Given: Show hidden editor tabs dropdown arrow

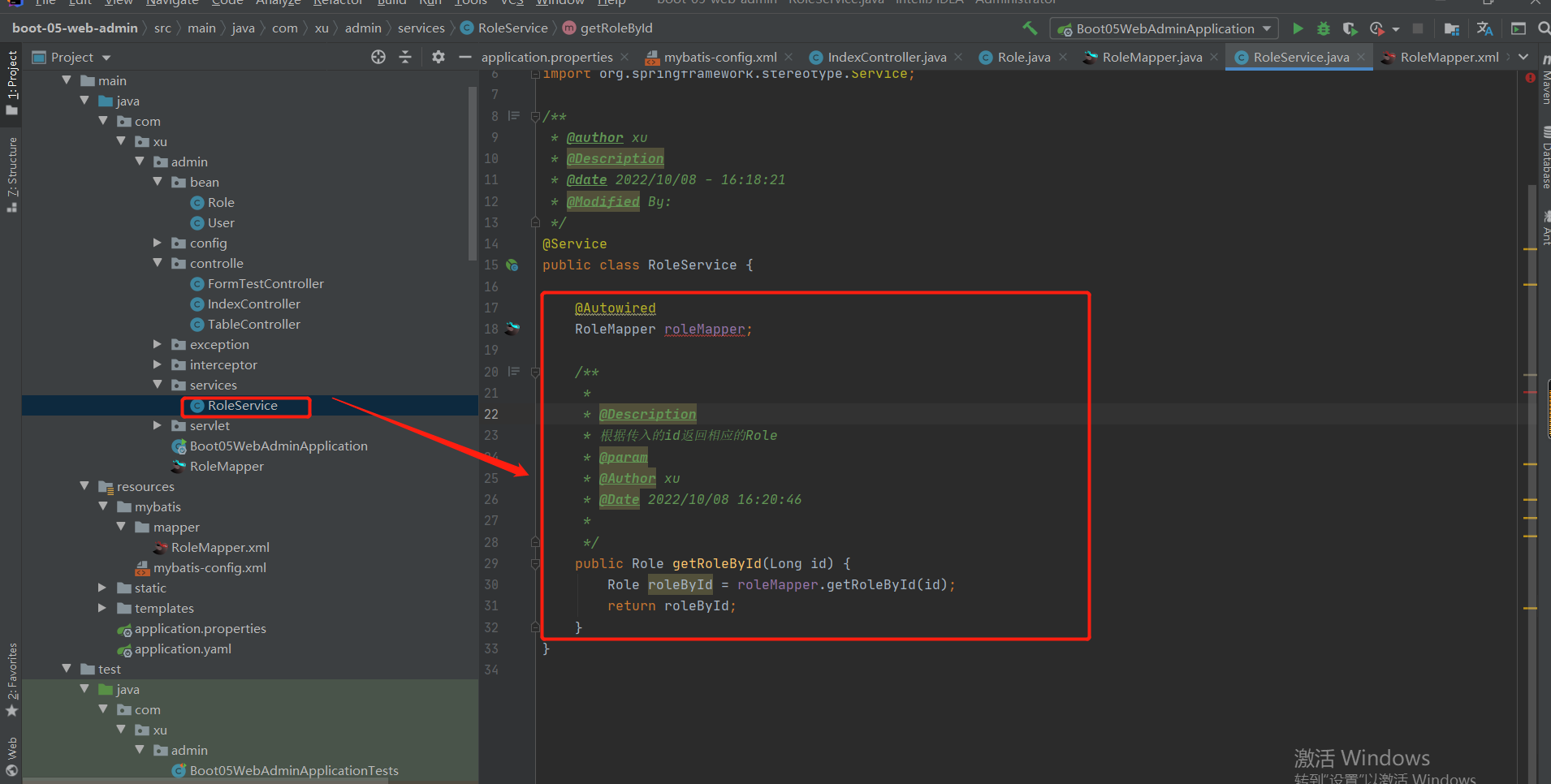Looking at the screenshot, I should point(1523,57).
